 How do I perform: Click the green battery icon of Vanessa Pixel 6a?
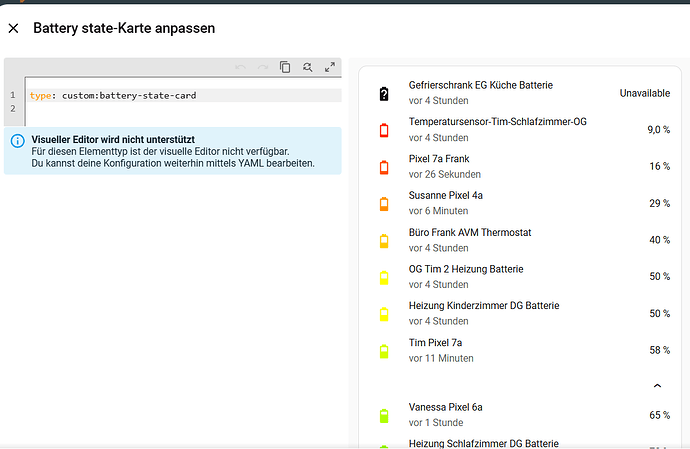coord(384,416)
